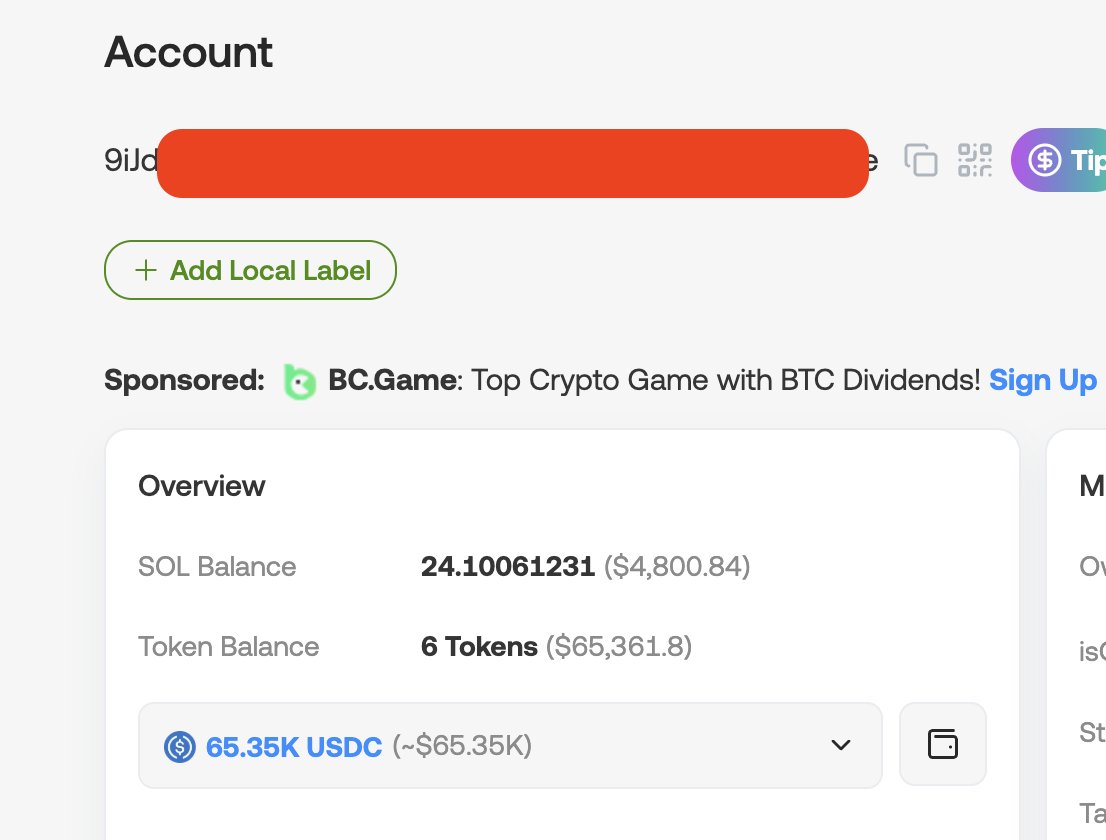Click the dollar icon on Tip button

click(1045, 160)
